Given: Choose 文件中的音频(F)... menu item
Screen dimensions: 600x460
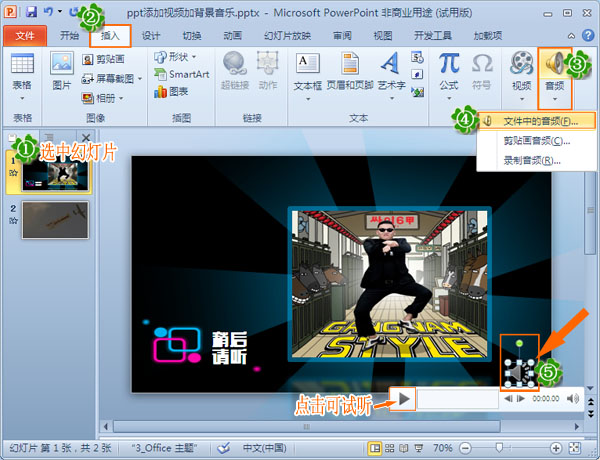Looking at the screenshot, I should pyautogui.click(x=537, y=121).
